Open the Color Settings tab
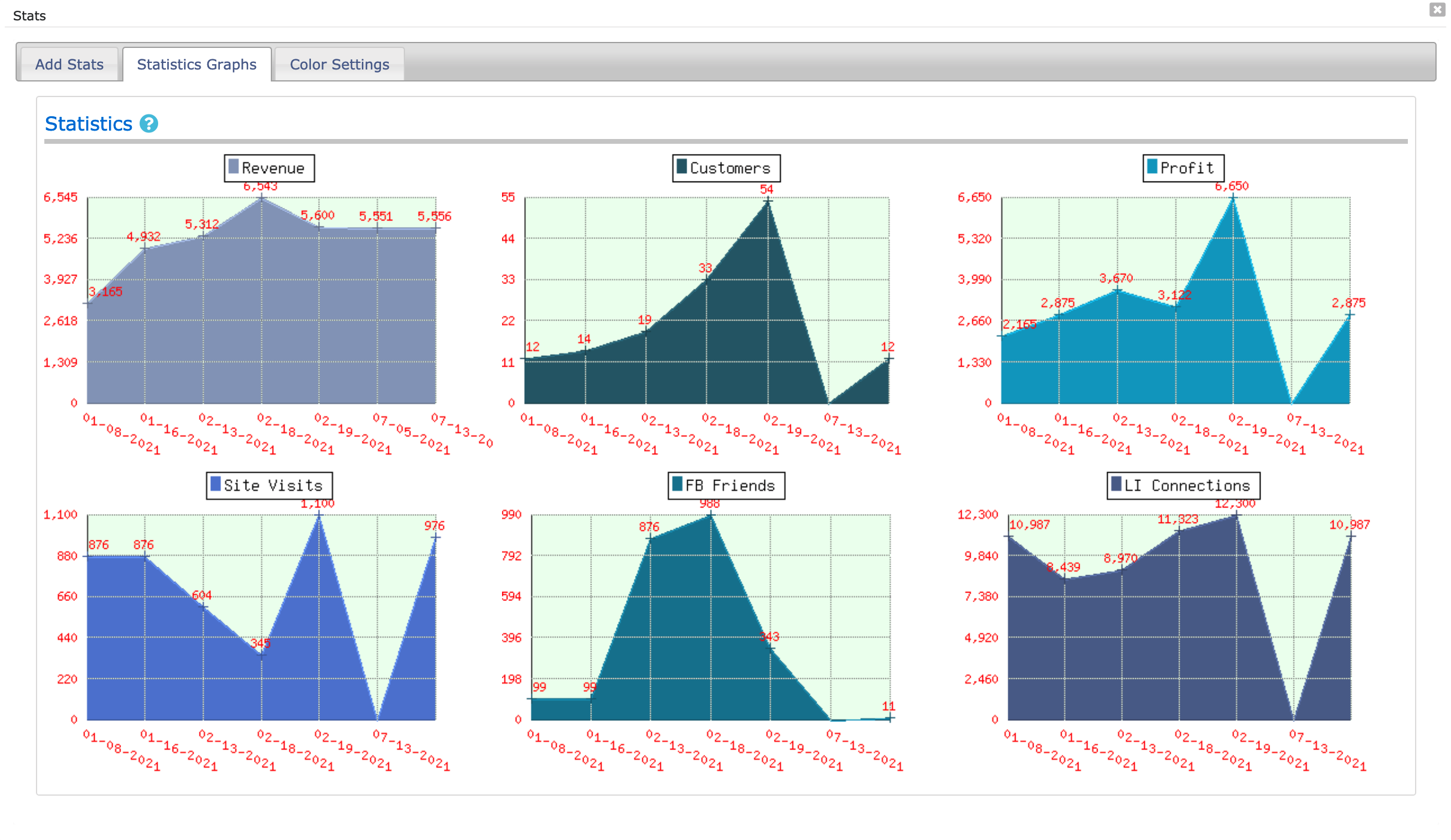Viewport: 1451px width, 840px height. pyautogui.click(x=339, y=64)
